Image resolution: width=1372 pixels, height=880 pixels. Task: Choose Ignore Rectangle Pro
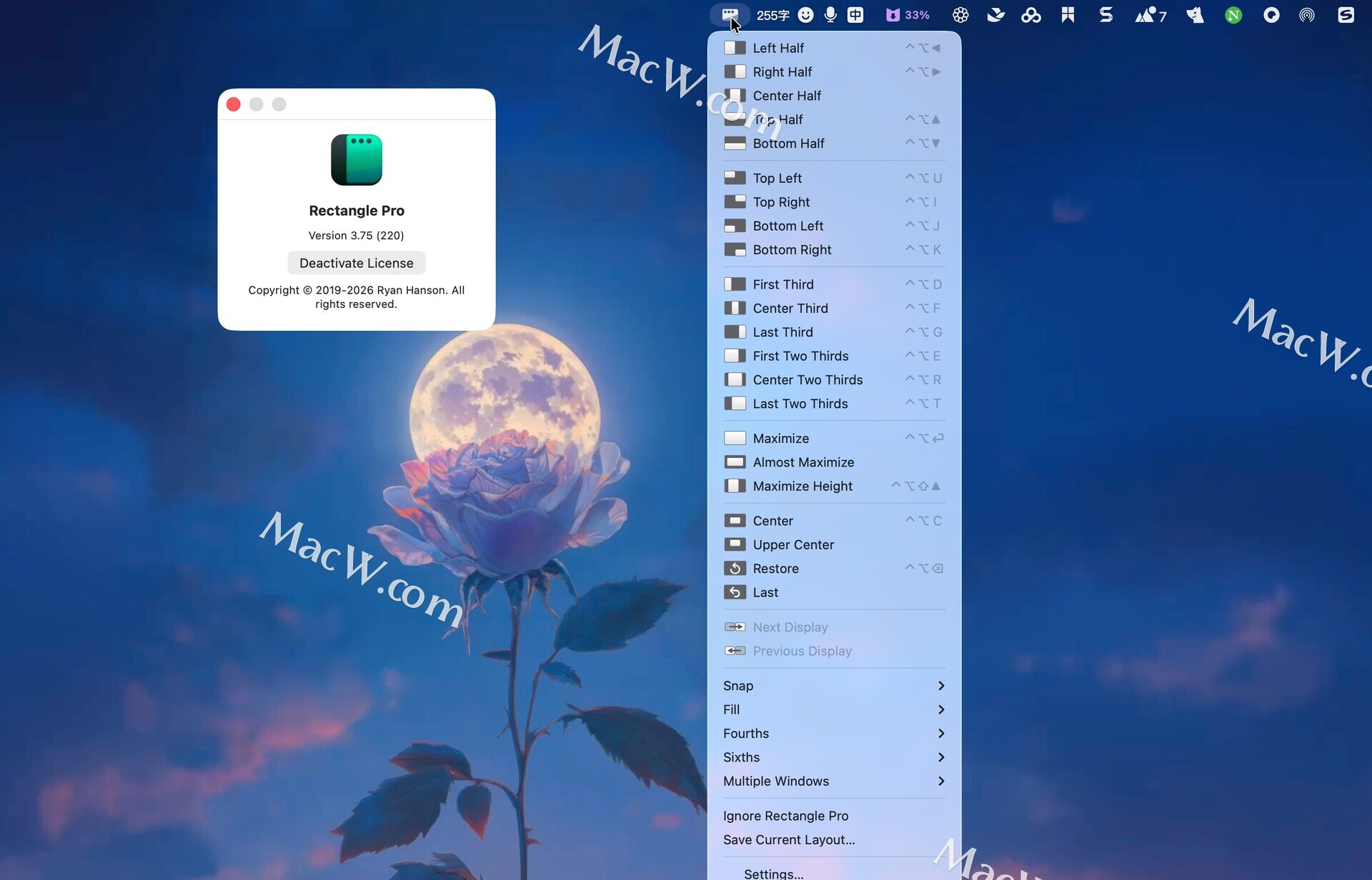pos(785,816)
